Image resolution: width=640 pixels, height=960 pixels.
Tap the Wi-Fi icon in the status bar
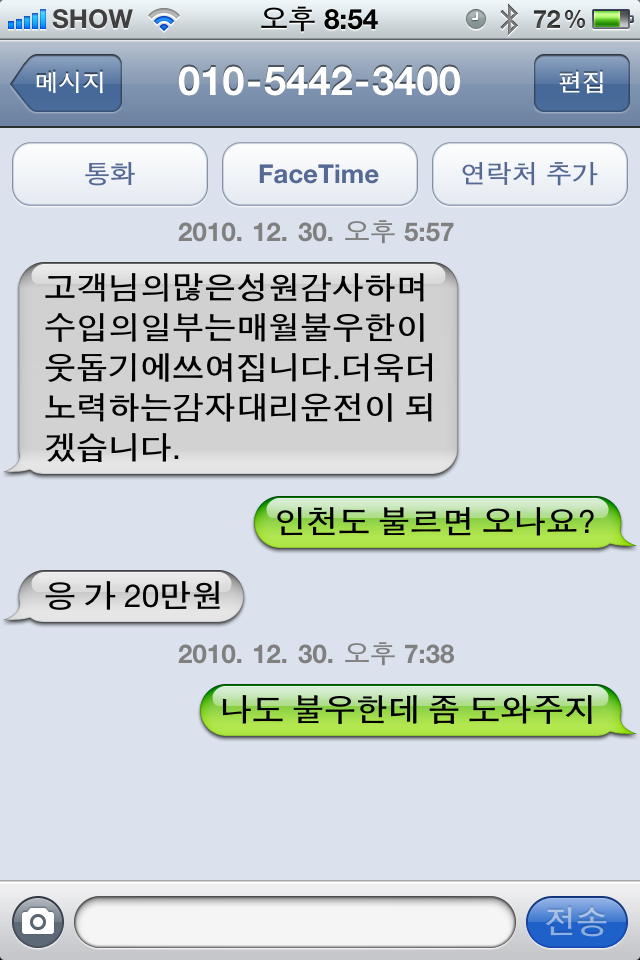coord(164,20)
